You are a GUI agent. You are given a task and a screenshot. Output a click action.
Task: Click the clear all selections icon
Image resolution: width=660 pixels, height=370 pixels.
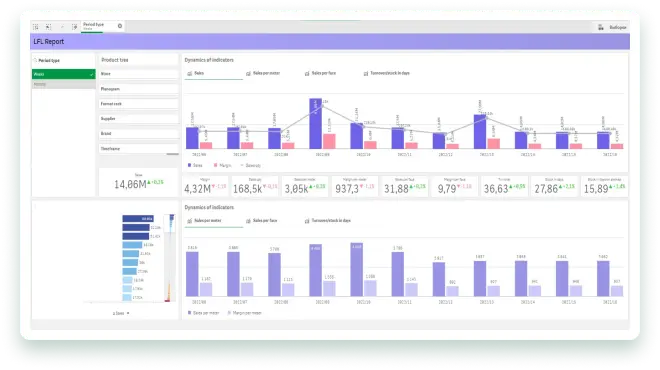[x=75, y=27]
